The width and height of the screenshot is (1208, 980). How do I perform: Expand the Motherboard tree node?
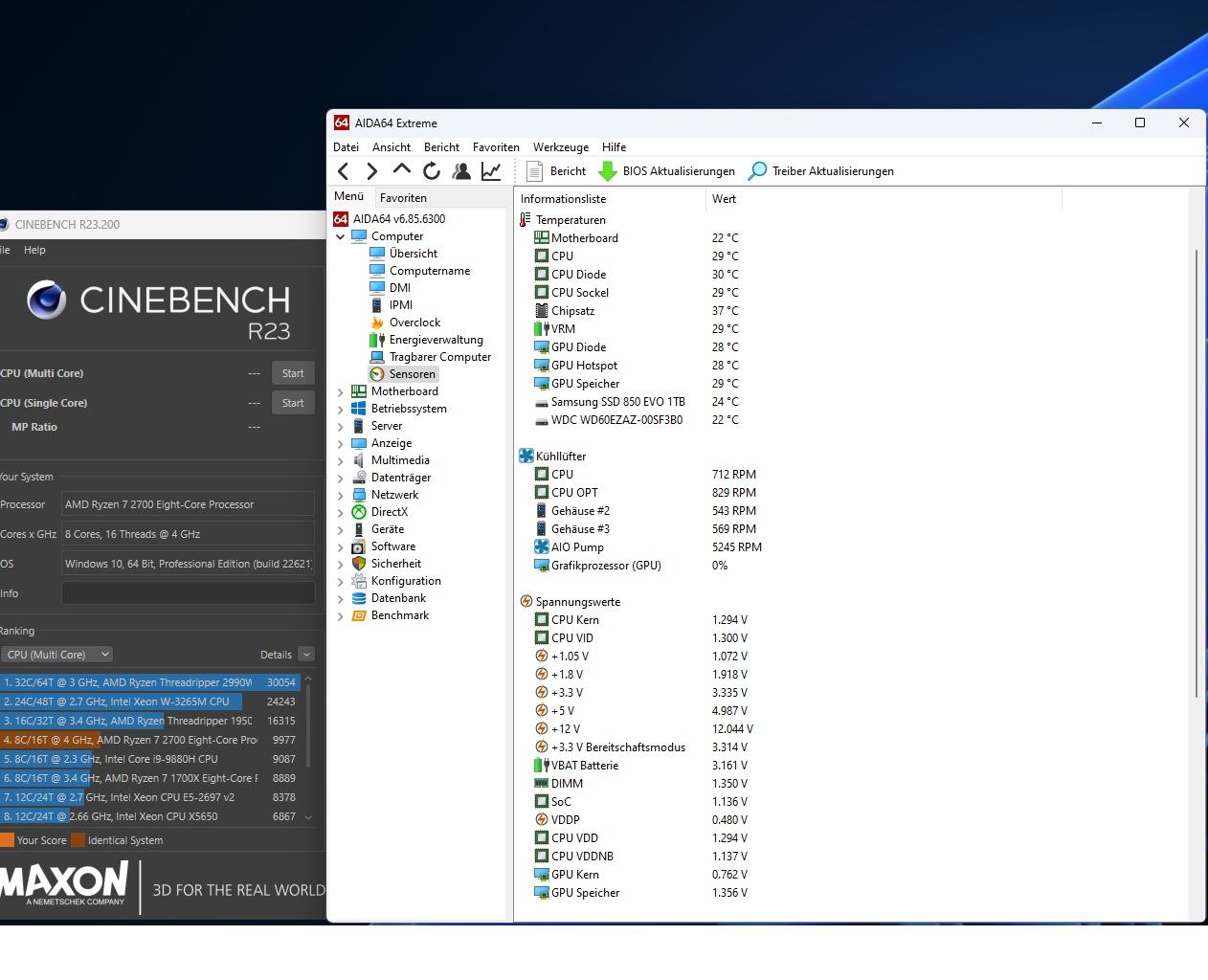point(340,391)
